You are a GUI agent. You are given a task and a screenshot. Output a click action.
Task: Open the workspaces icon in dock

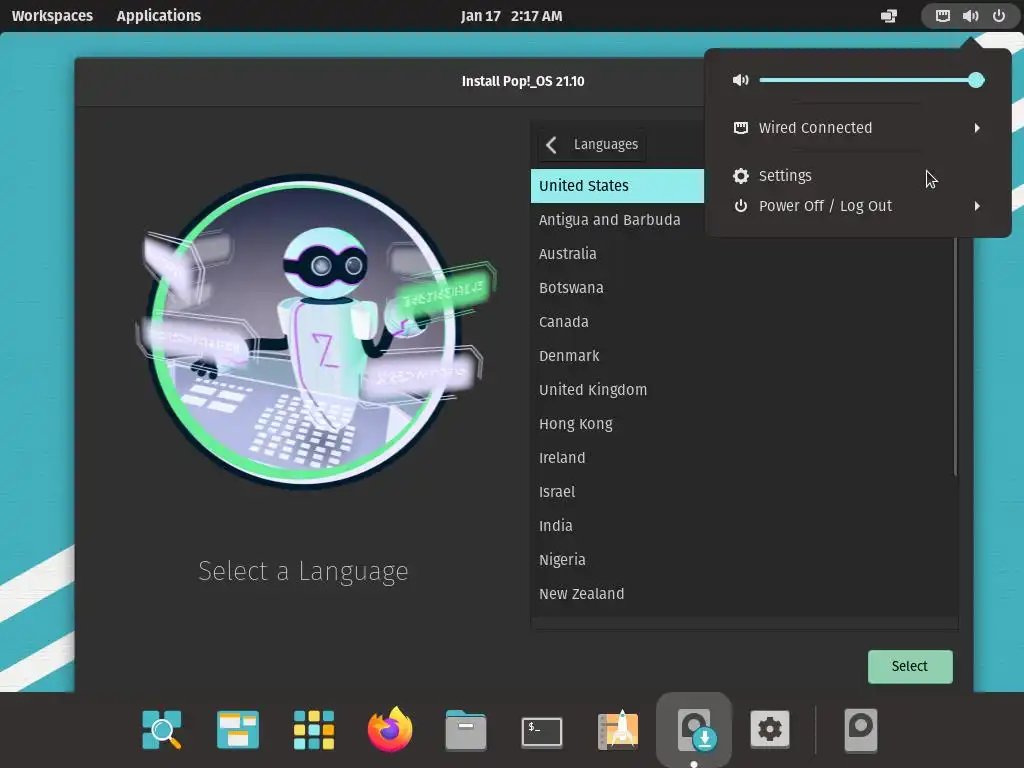click(238, 729)
